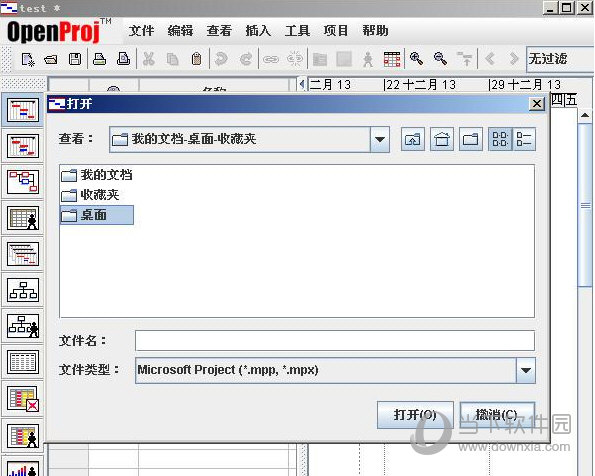This screenshot has height=476, width=595.
Task: Expand the 查看 folder location dropdown
Action: tap(380, 139)
